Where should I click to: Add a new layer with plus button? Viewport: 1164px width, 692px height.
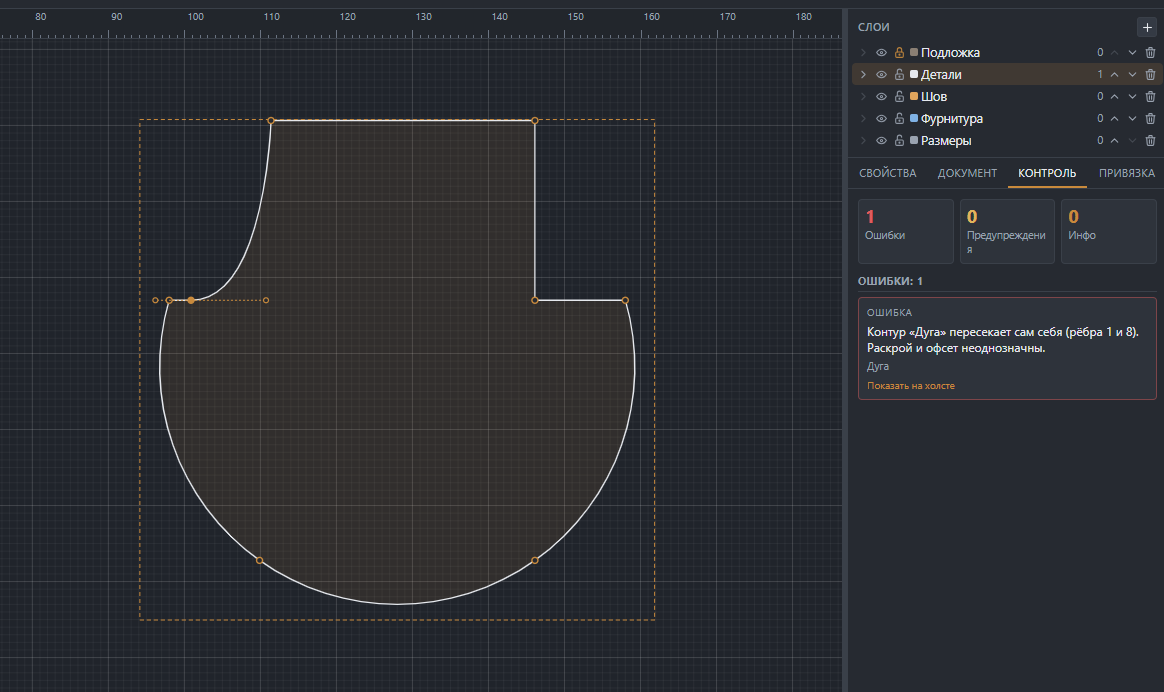1147,27
